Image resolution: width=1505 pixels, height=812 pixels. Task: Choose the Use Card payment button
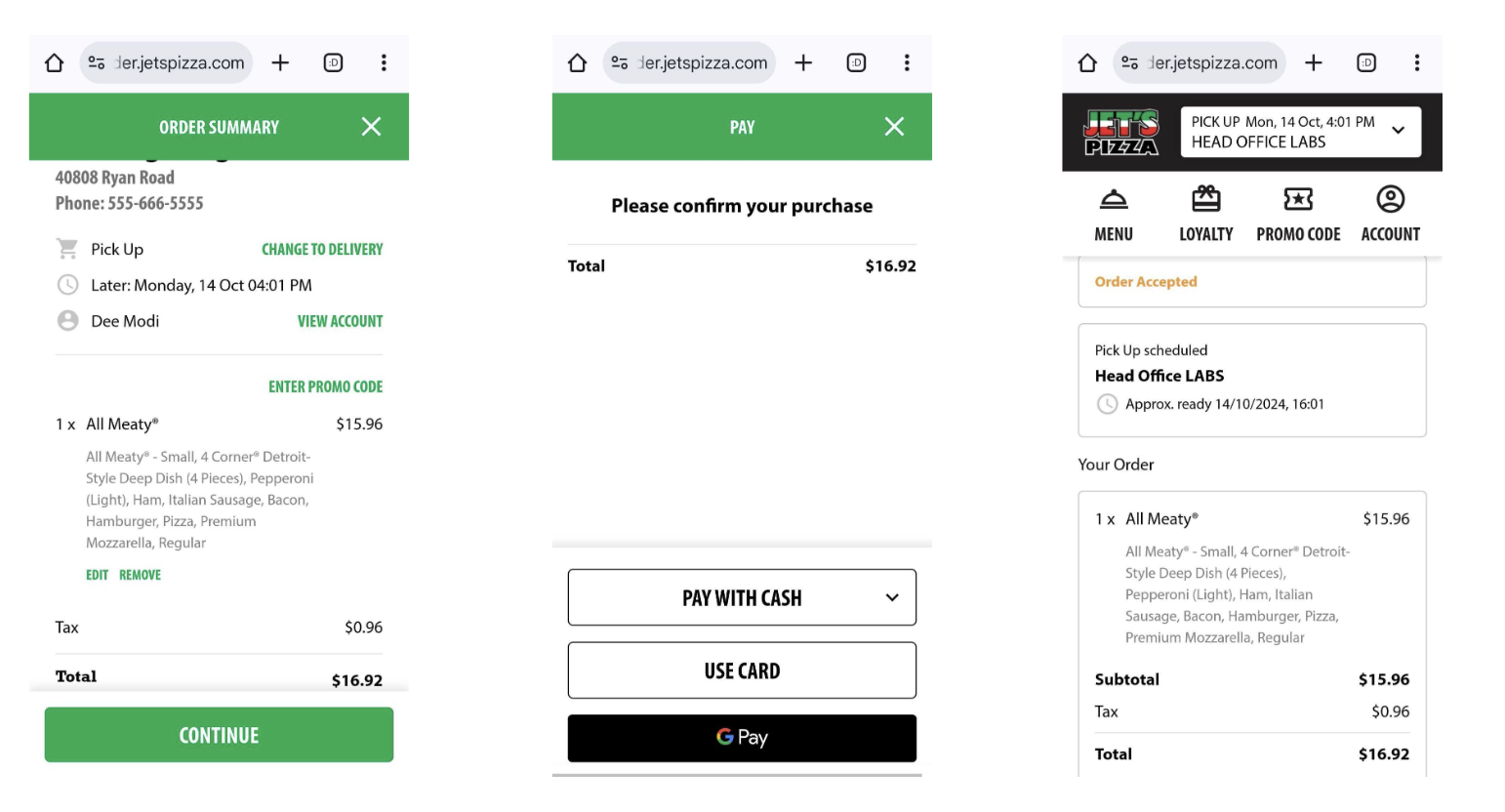tap(742, 670)
